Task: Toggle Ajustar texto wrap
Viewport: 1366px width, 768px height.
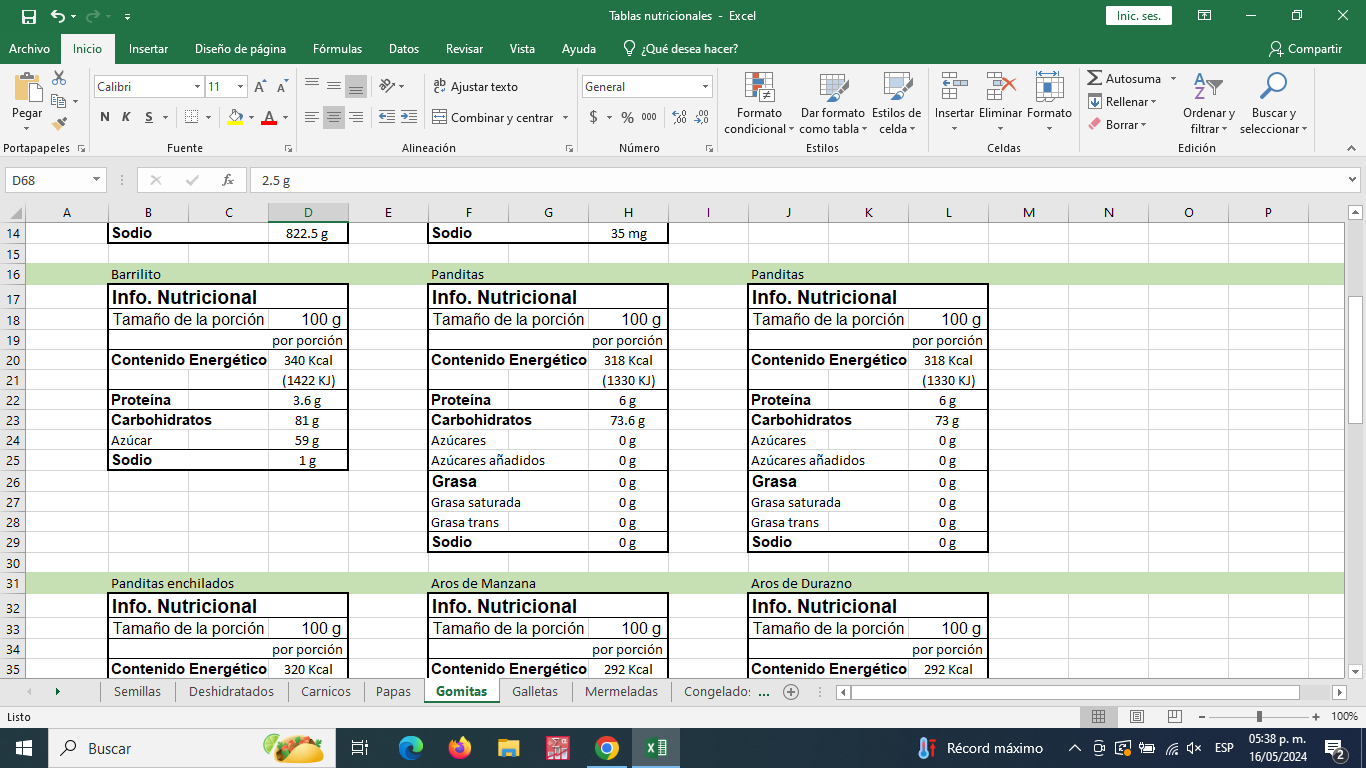Action: point(475,87)
